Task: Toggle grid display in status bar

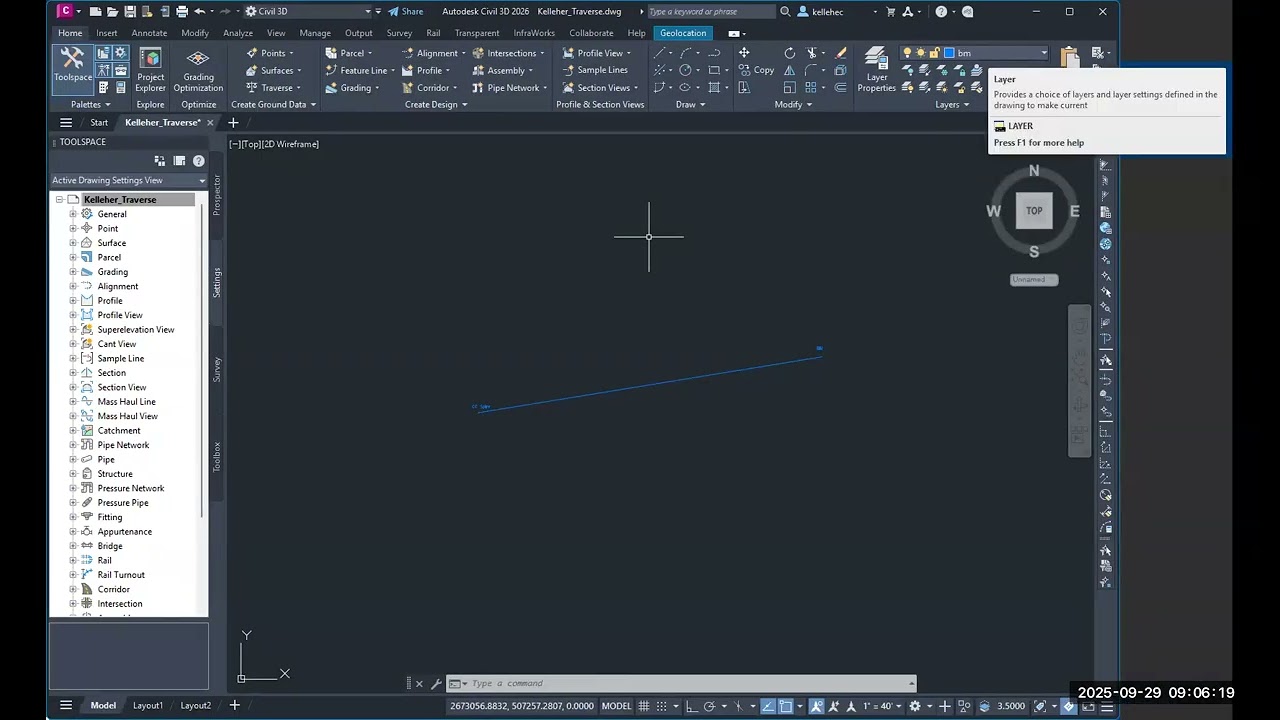Action: 644,706
